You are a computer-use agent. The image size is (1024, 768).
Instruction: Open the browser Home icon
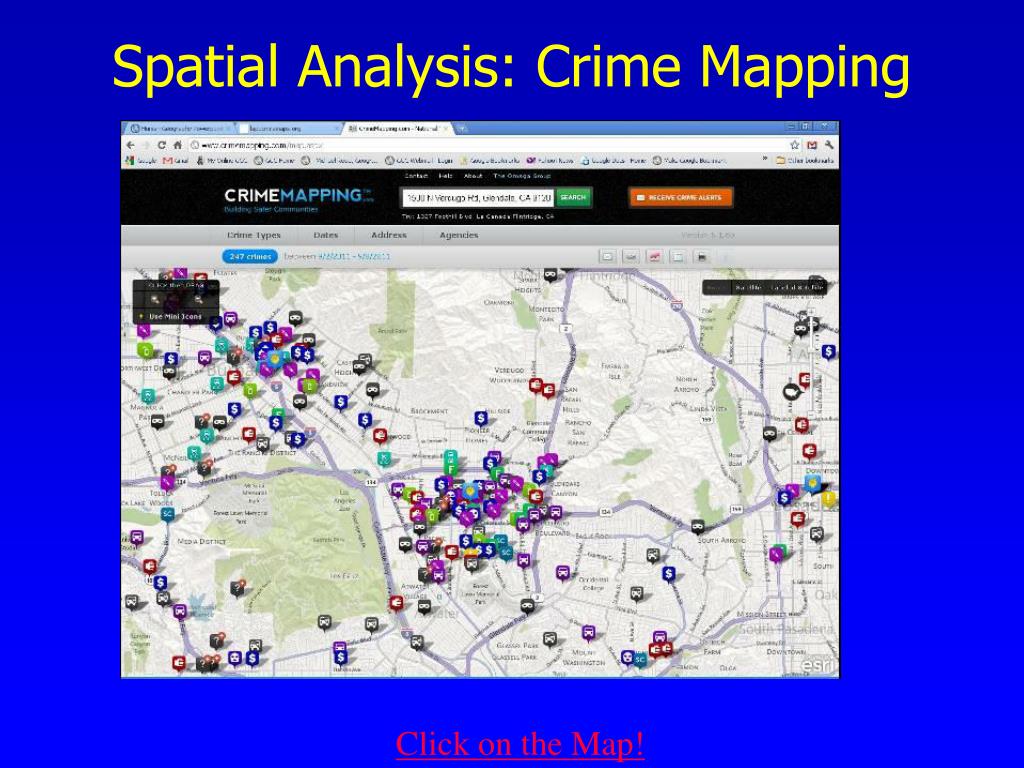click(x=177, y=145)
